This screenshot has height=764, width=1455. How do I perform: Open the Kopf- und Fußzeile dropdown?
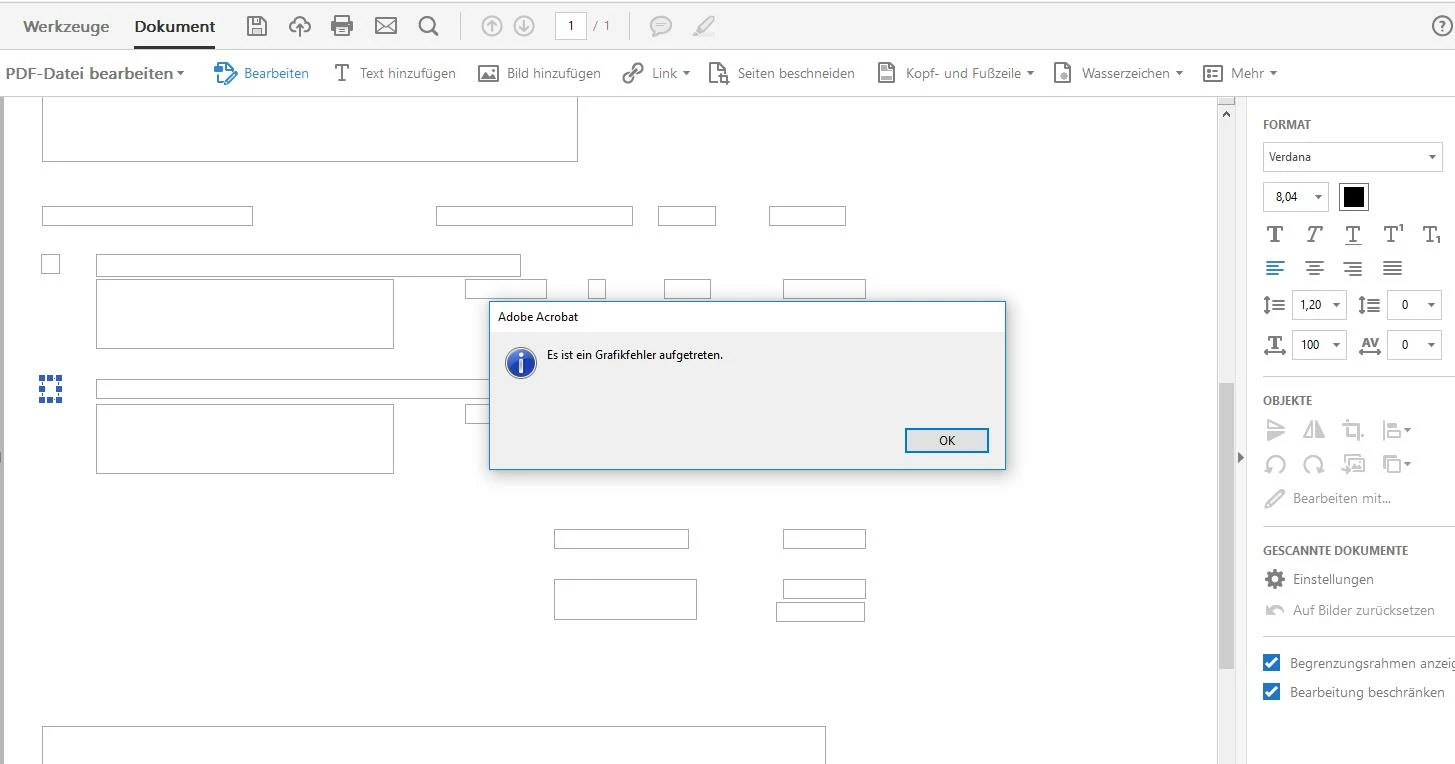point(955,73)
